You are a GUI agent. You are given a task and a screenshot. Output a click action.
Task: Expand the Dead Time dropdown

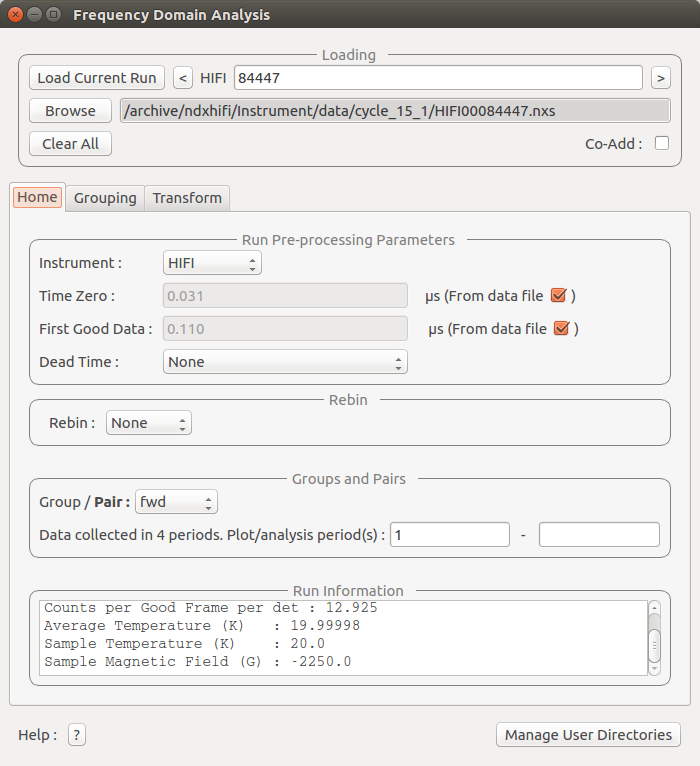click(x=285, y=362)
